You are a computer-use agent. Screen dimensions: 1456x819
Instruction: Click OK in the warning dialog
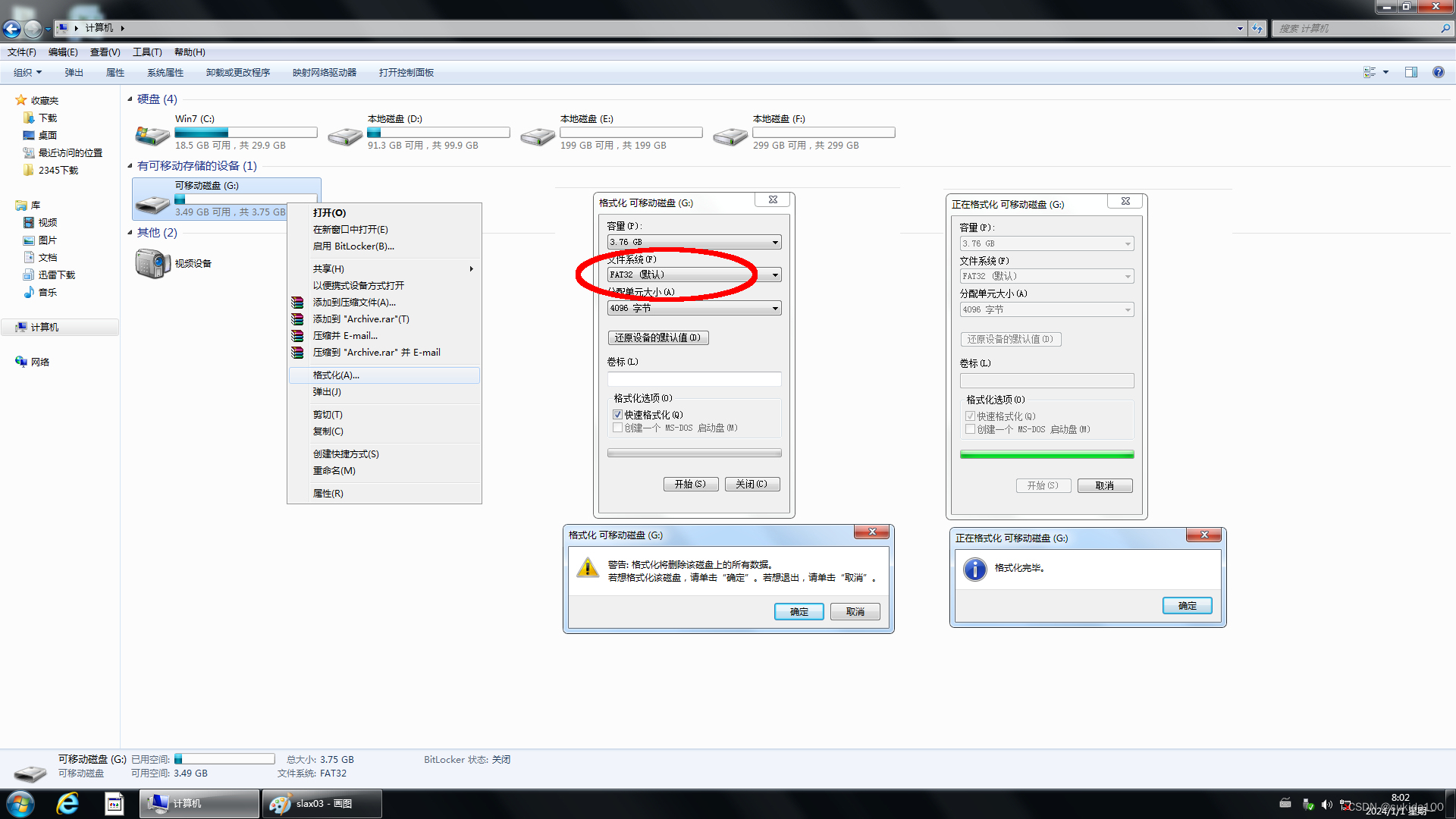tap(799, 611)
